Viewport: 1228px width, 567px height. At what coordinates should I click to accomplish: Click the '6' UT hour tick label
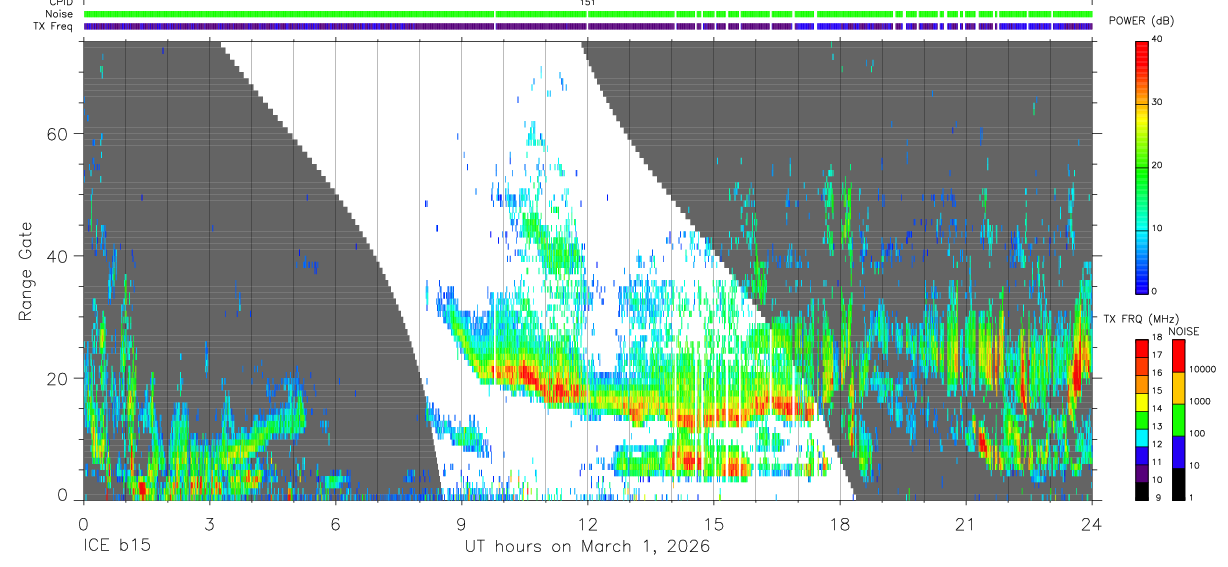pos(335,524)
